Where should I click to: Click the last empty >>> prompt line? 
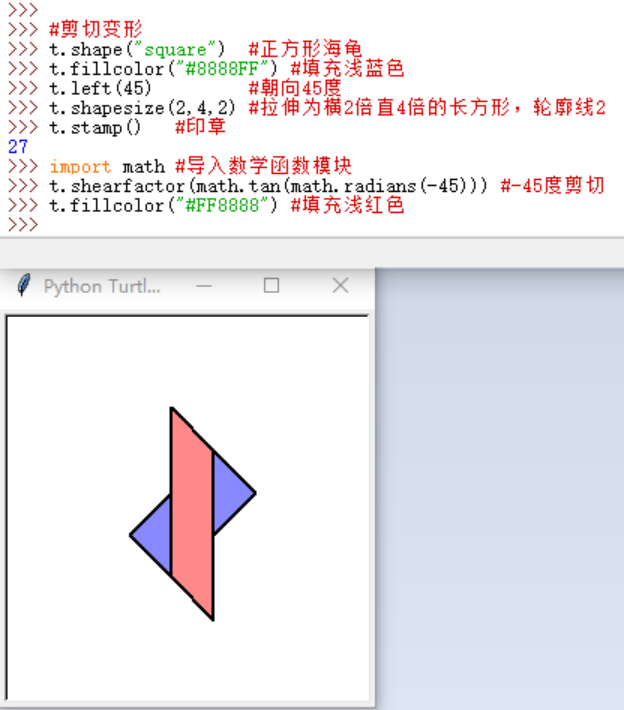23,224
